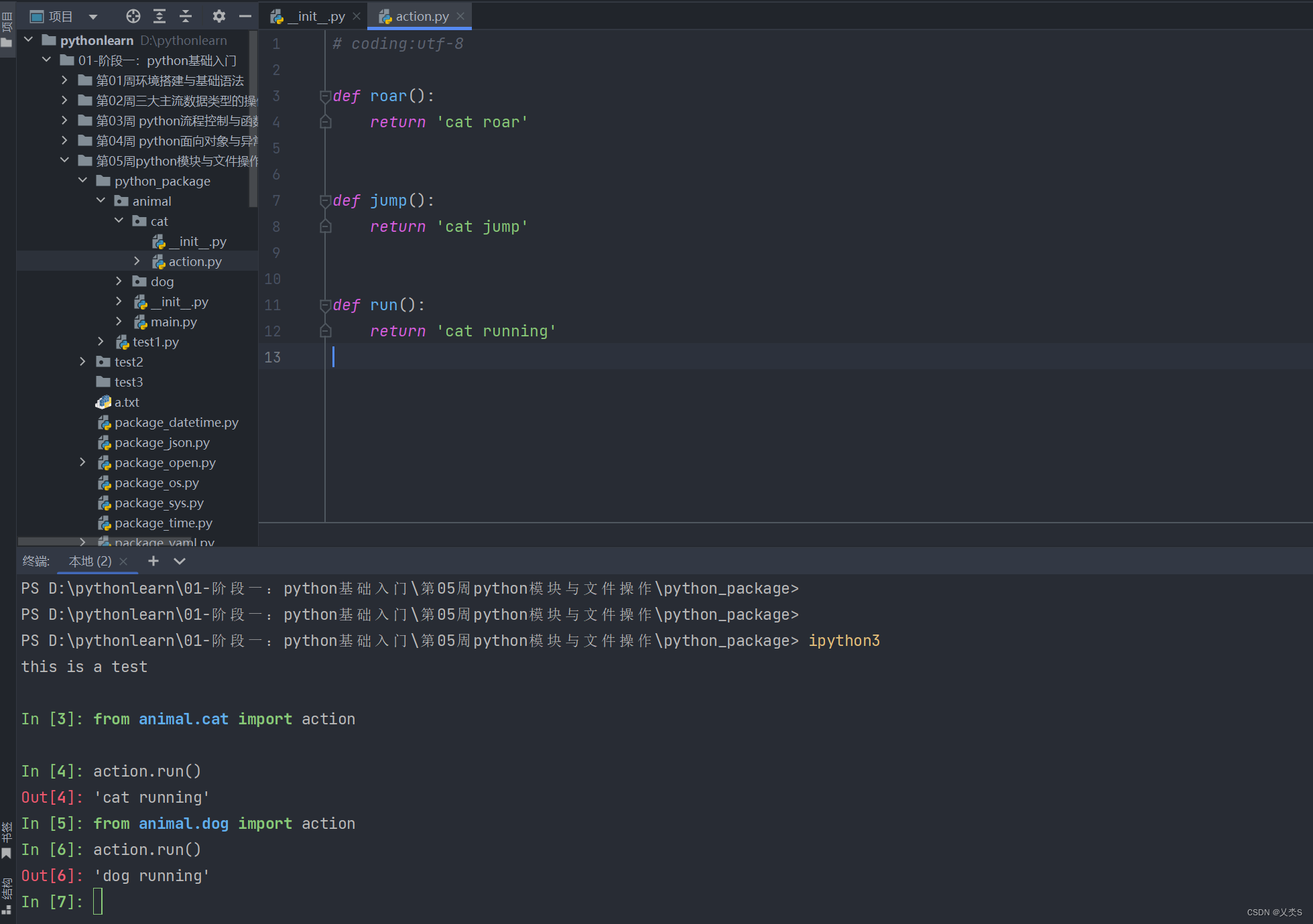Open package_datetime.py from project tree
Image resolution: width=1313 pixels, height=924 pixels.
point(176,422)
